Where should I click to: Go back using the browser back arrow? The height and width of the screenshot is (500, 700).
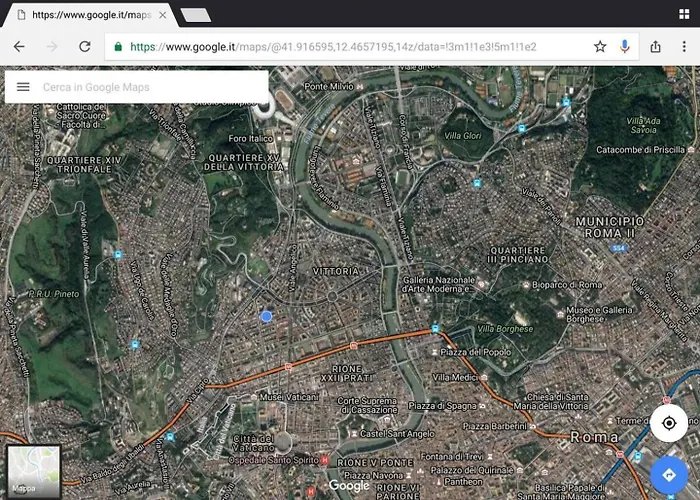point(19,46)
